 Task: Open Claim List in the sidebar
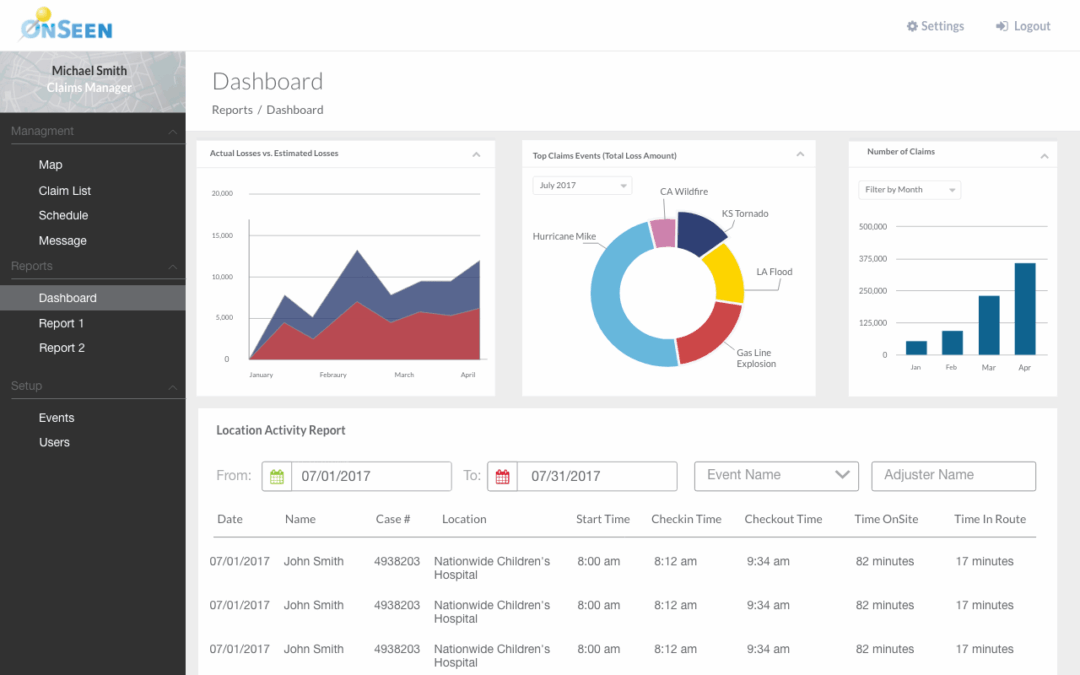point(65,191)
